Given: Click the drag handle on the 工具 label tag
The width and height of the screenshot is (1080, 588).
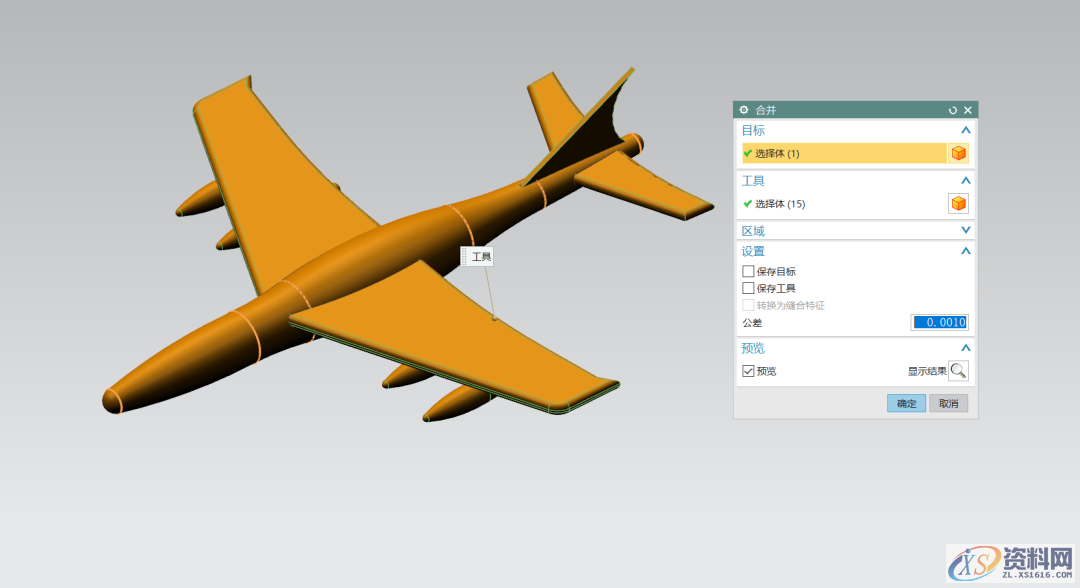Looking at the screenshot, I should coord(465,257).
